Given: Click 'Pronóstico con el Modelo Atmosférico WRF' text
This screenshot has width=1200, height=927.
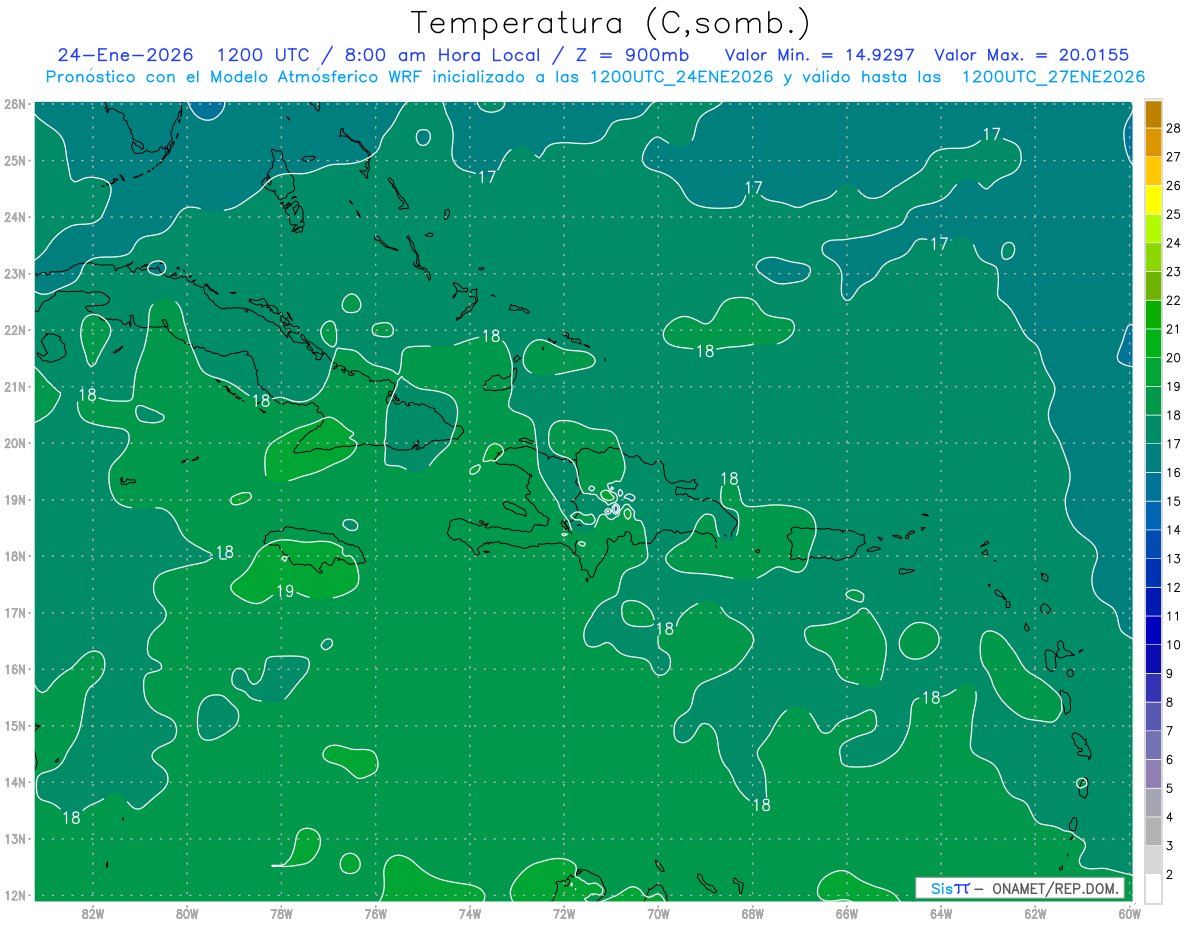Looking at the screenshot, I should (236, 77).
